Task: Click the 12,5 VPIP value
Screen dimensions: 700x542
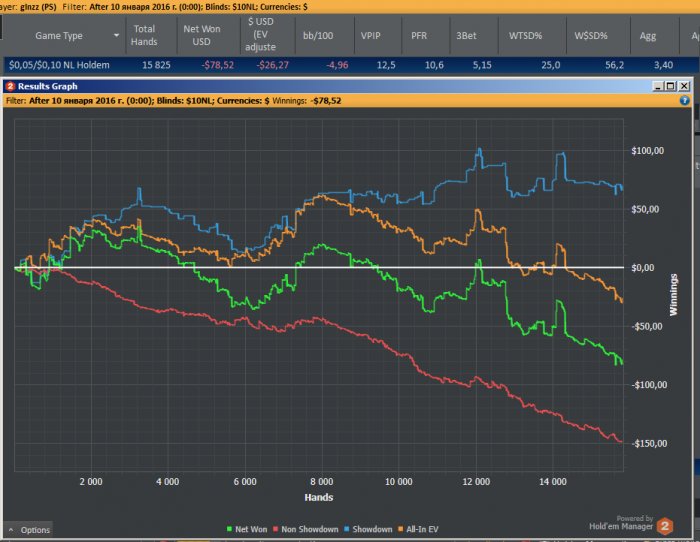Action: click(x=386, y=65)
